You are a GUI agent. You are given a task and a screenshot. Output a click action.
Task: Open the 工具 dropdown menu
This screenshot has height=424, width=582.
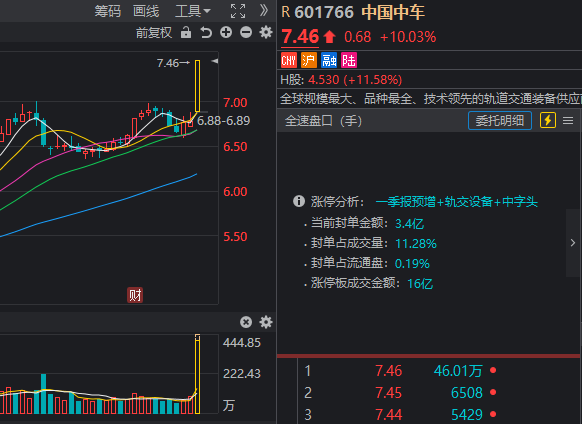(193, 11)
